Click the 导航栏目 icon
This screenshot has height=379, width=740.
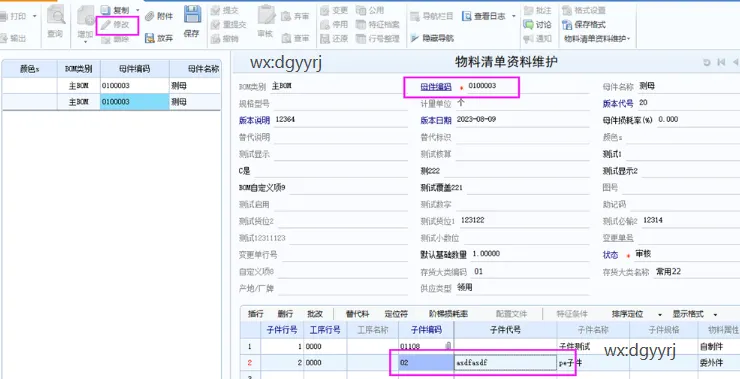click(x=414, y=17)
